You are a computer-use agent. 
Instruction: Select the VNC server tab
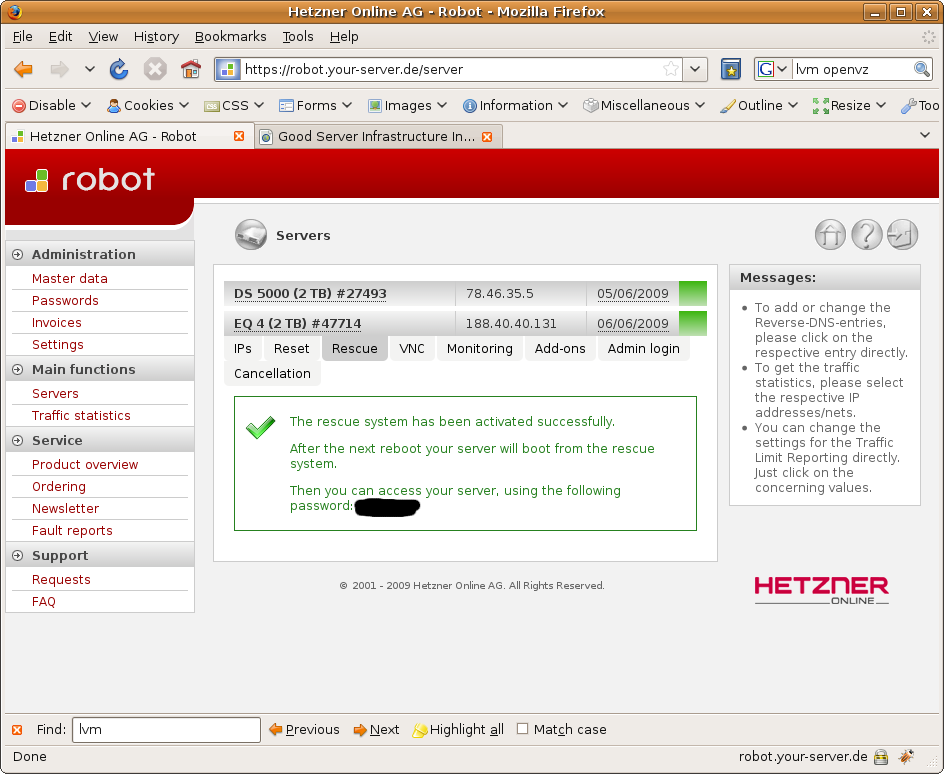tap(412, 348)
